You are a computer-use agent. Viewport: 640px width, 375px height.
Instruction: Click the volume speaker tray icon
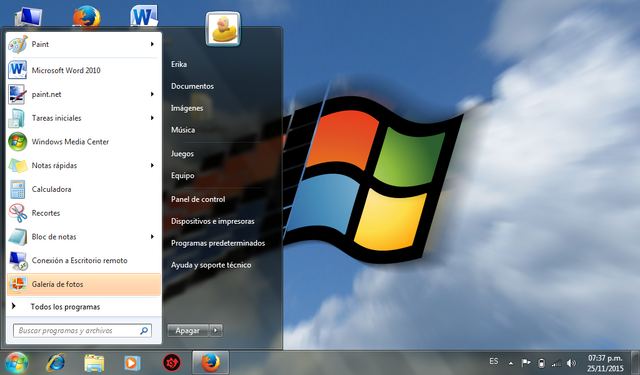(571, 362)
